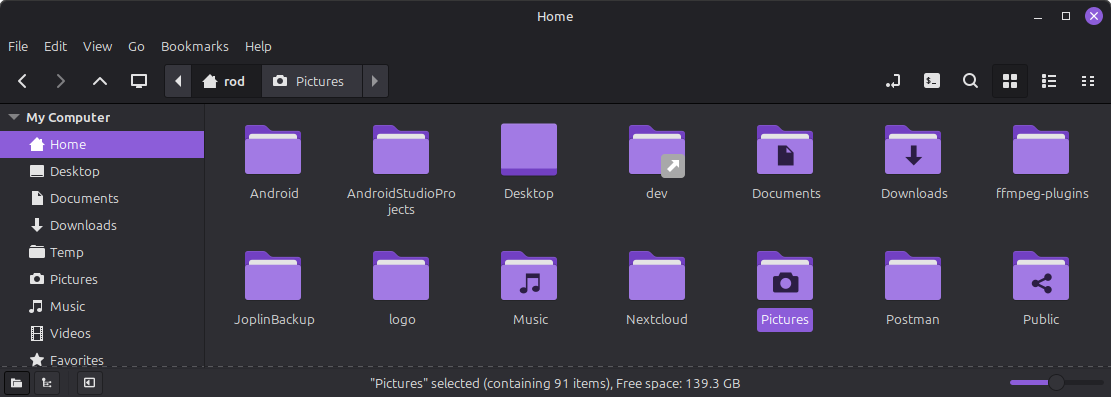Screen dimensions: 1111x397
Task: Click the selected Pictures folder name label
Action: pos(785,320)
